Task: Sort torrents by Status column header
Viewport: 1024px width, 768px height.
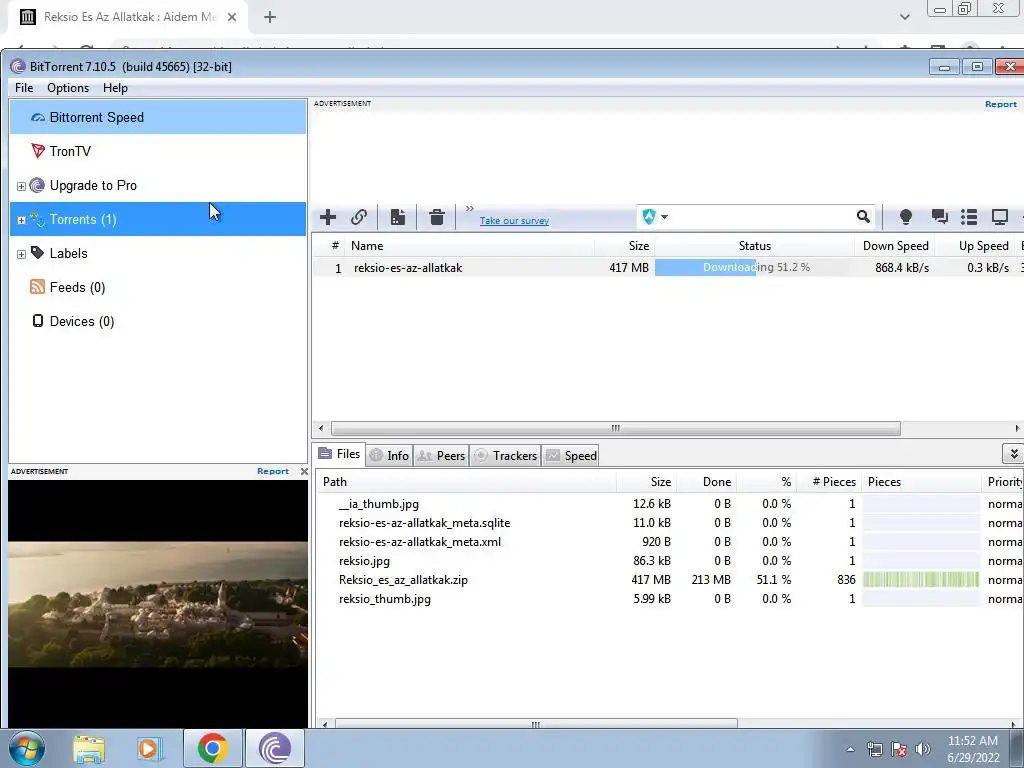Action: tap(754, 246)
